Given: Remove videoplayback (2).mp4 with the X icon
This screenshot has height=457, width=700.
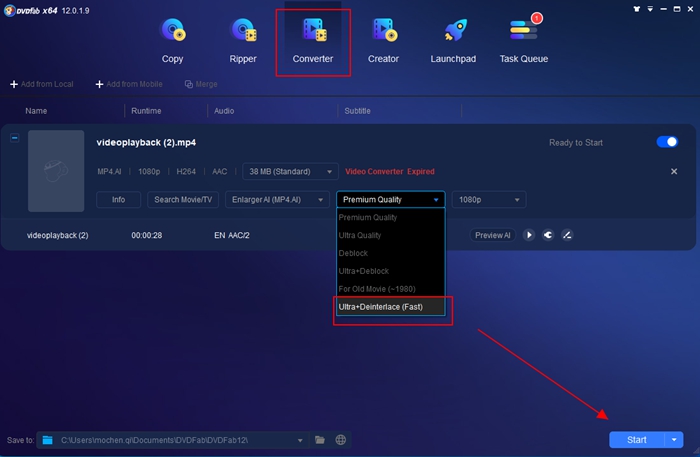Looking at the screenshot, I should click(674, 172).
